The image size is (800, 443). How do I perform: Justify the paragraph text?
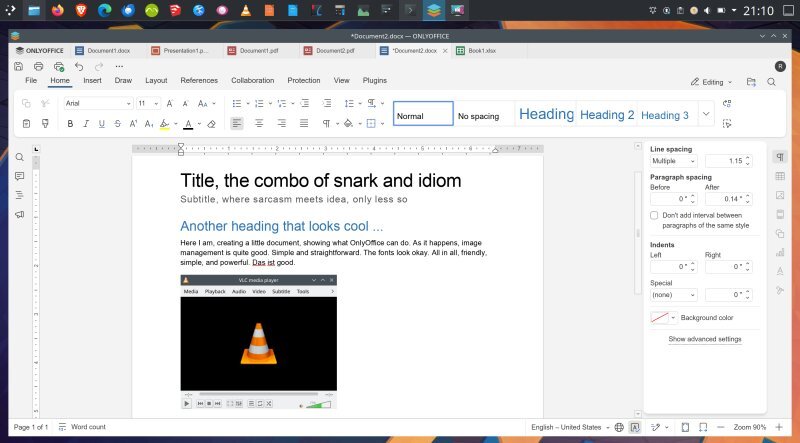coord(304,124)
